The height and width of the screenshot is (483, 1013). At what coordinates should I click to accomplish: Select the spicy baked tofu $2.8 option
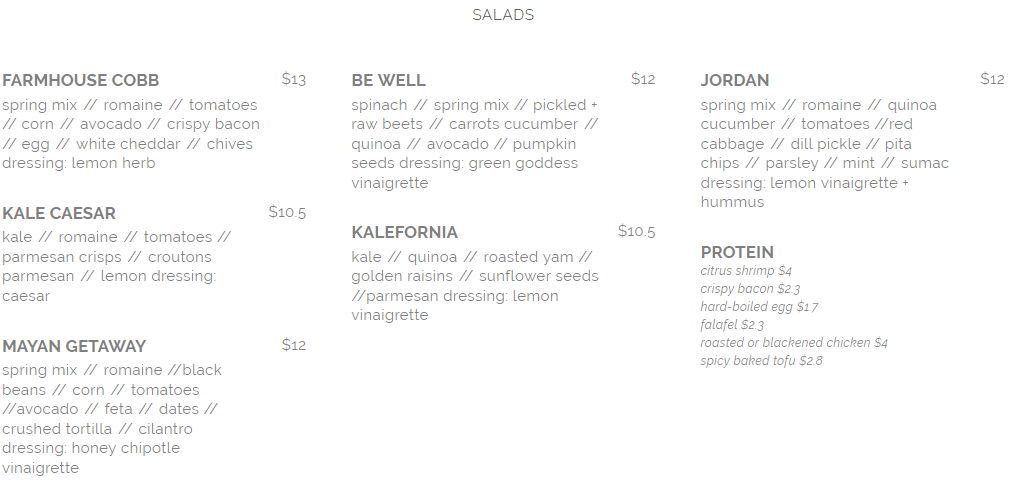[762, 362]
